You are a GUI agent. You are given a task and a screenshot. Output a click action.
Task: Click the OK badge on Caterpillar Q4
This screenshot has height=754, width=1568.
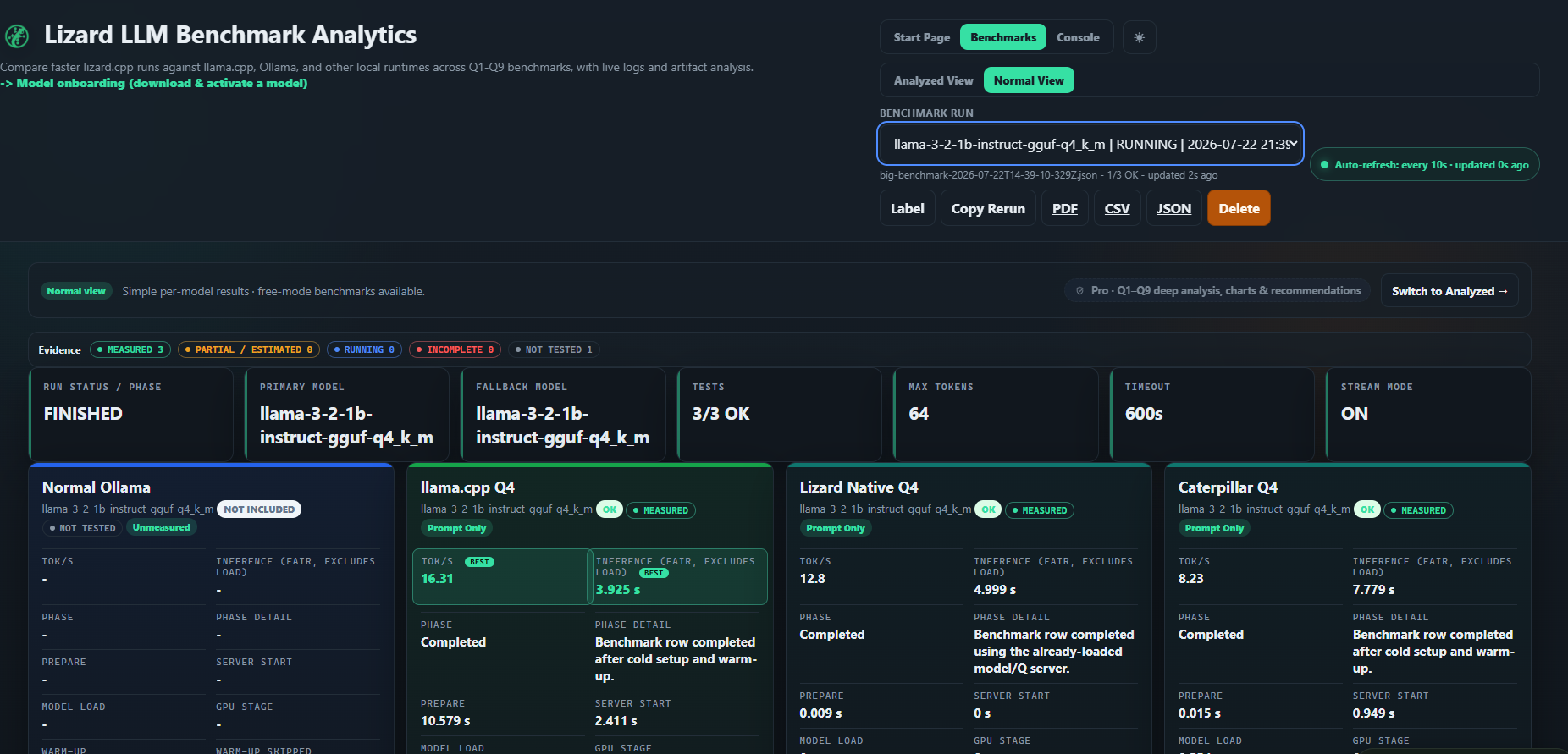(1367, 509)
